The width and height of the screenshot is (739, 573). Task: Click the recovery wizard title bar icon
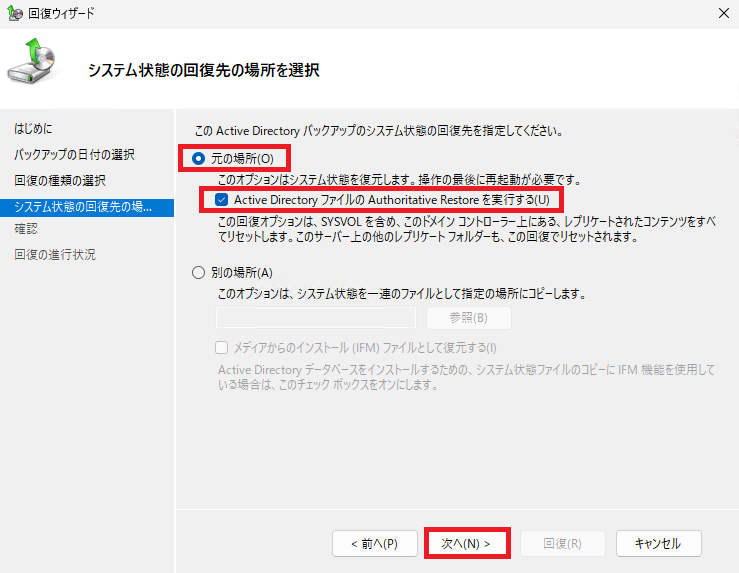pyautogui.click(x=15, y=13)
